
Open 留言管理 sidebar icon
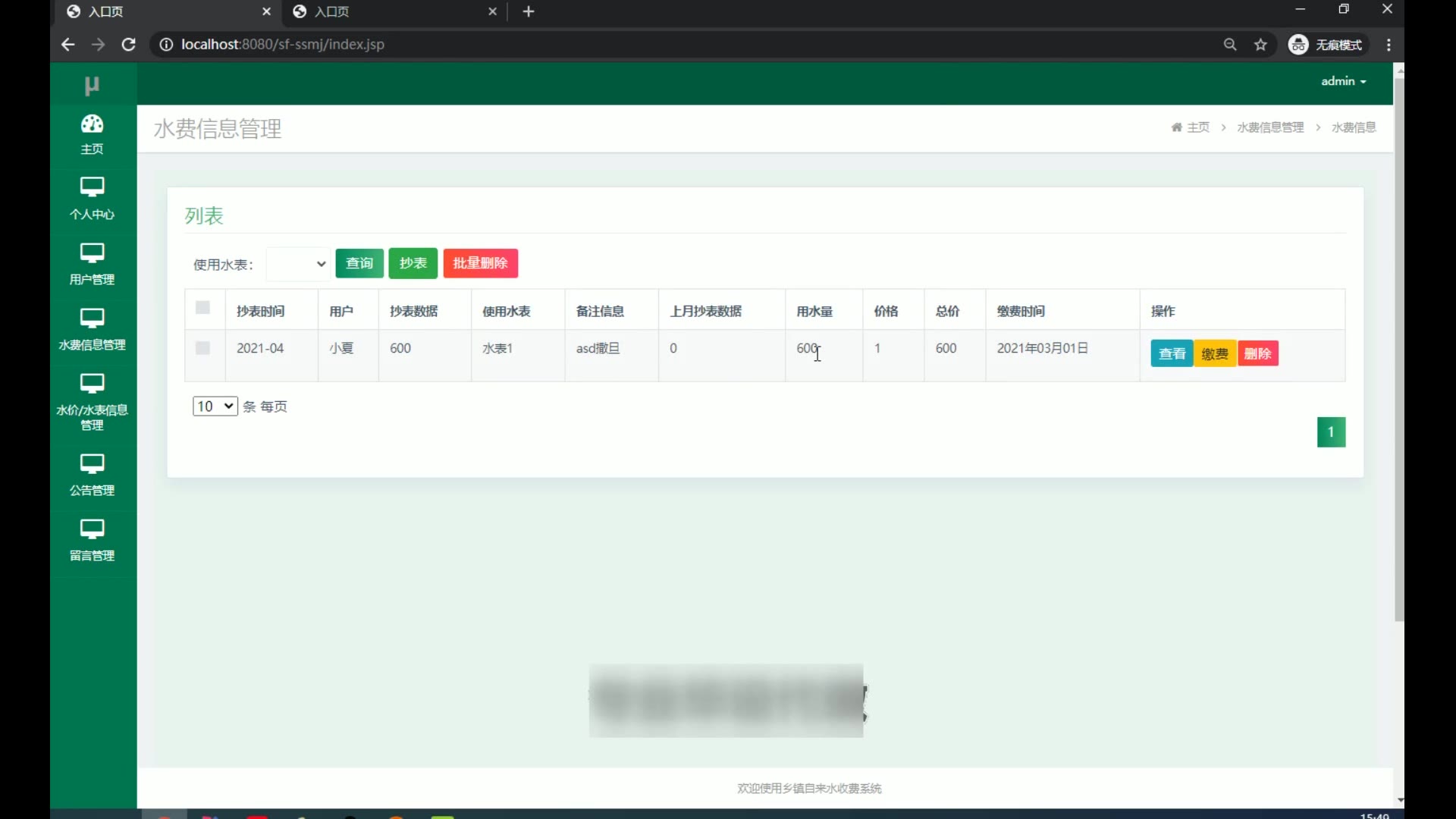point(92,529)
